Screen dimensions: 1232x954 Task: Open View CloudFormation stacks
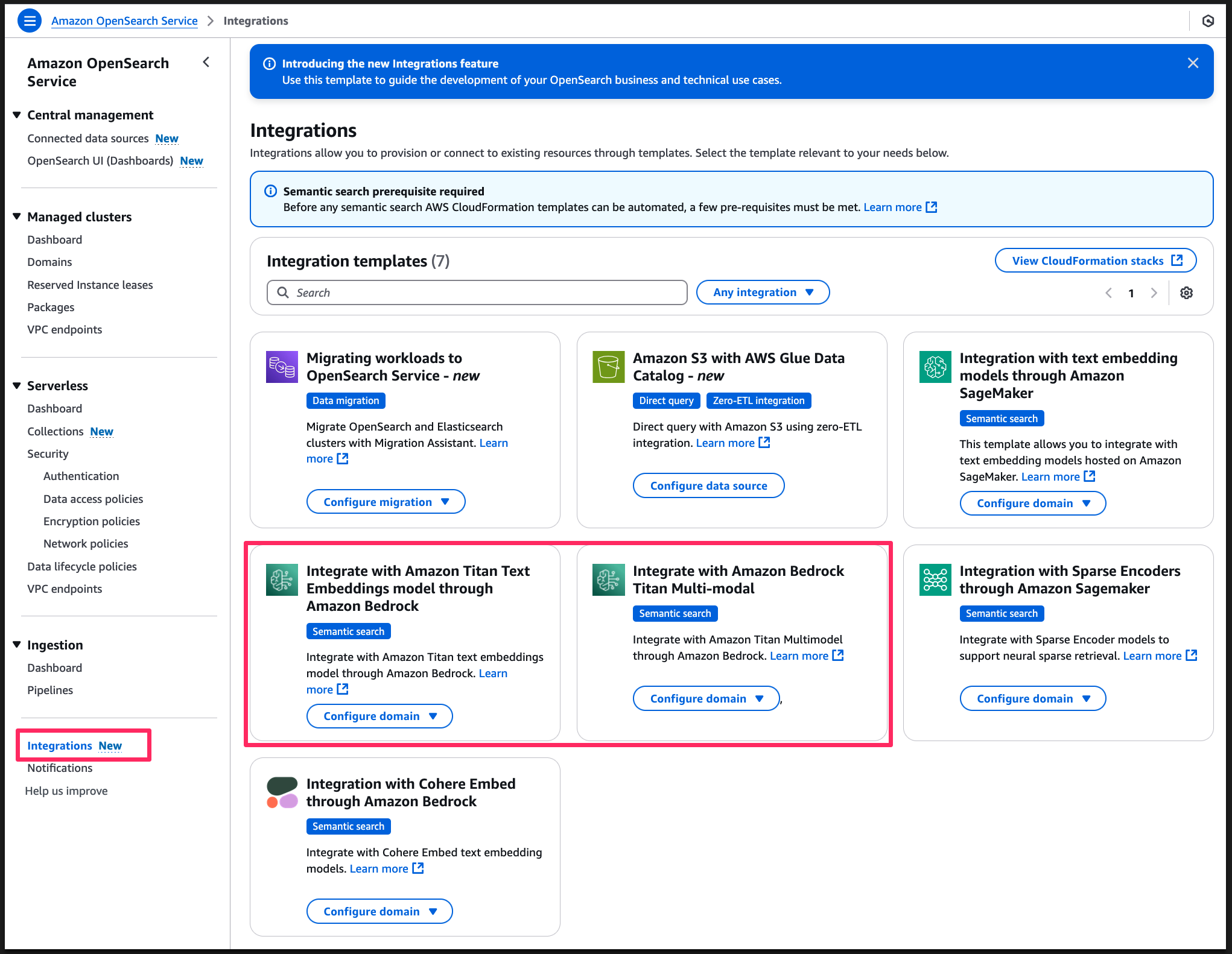pos(1095,261)
